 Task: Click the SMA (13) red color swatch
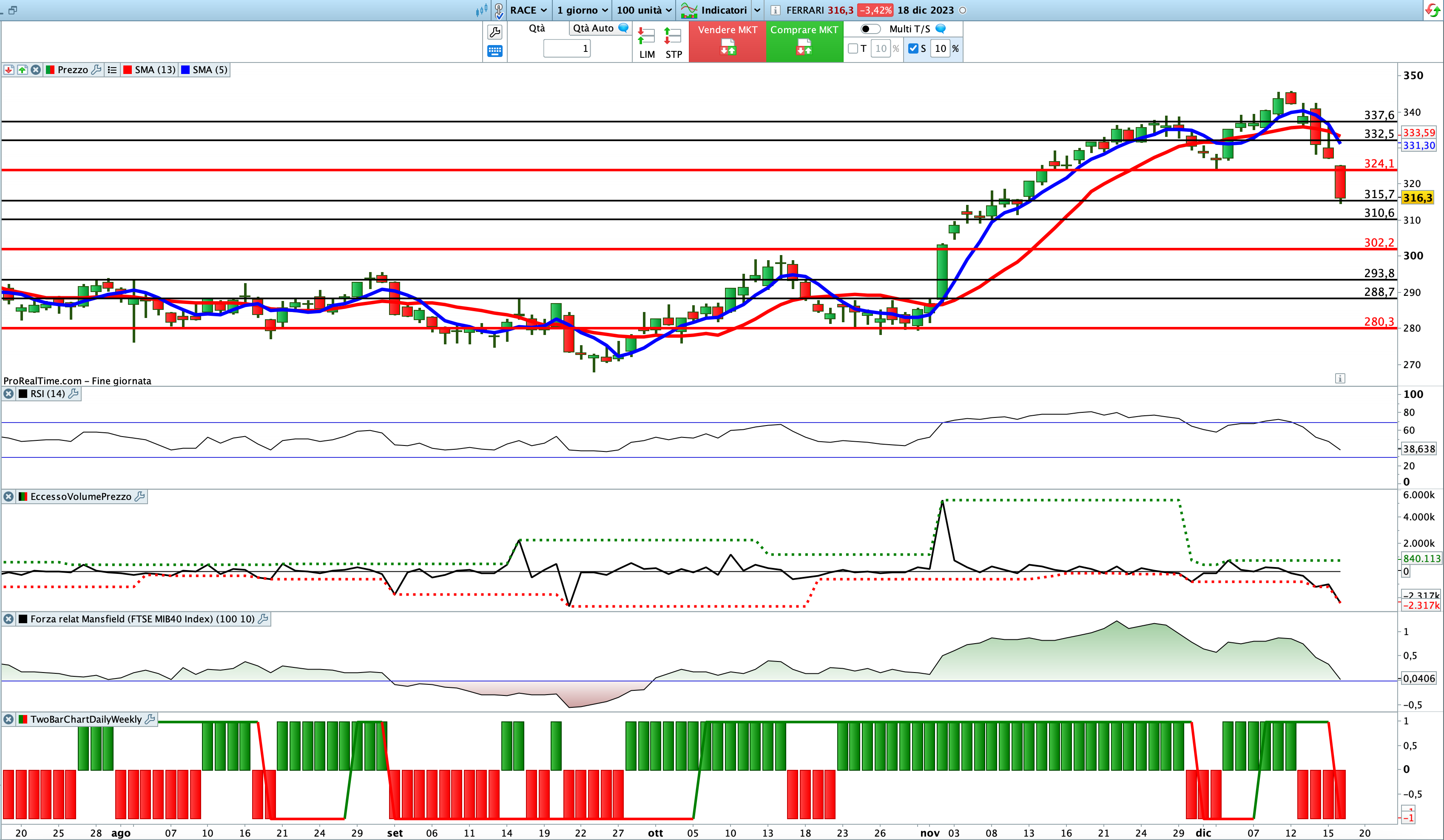127,69
